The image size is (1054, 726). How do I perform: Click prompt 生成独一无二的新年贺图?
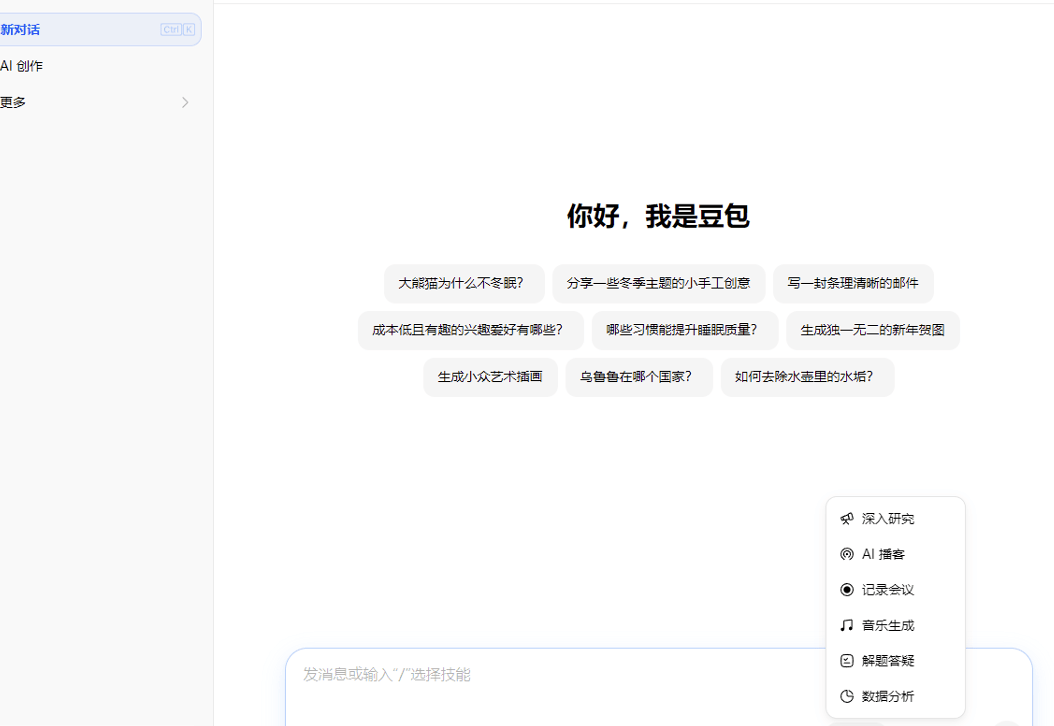(x=873, y=330)
